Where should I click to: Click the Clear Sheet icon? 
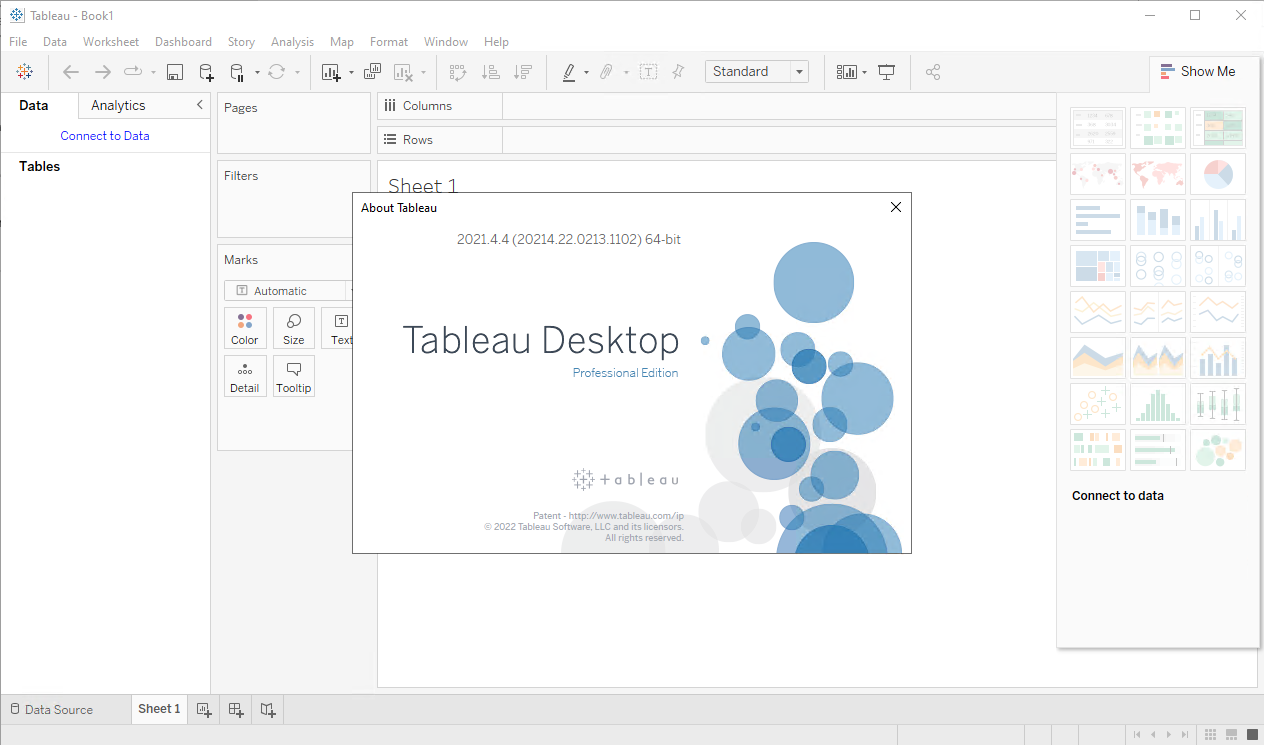(x=403, y=72)
